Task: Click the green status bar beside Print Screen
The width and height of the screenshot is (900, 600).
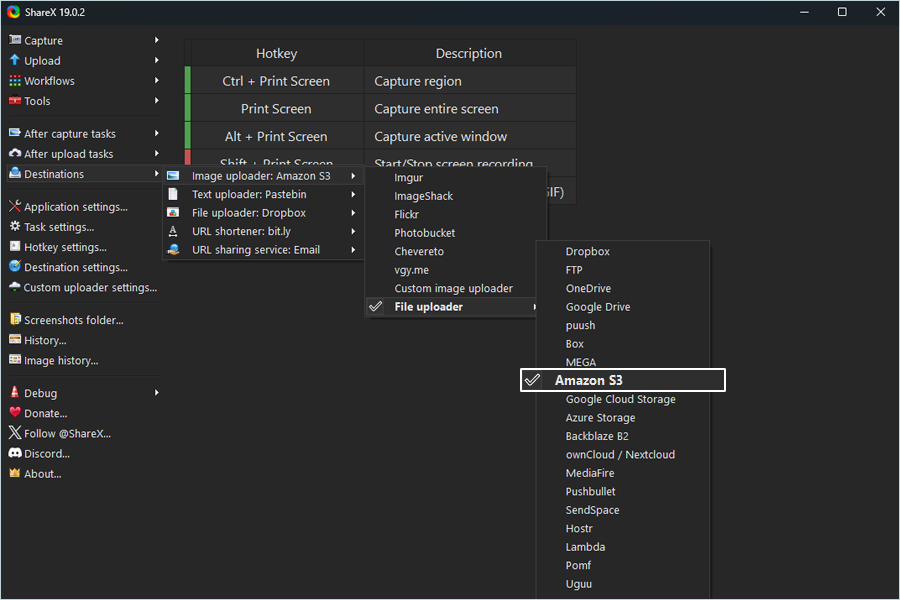Action: [x=187, y=109]
